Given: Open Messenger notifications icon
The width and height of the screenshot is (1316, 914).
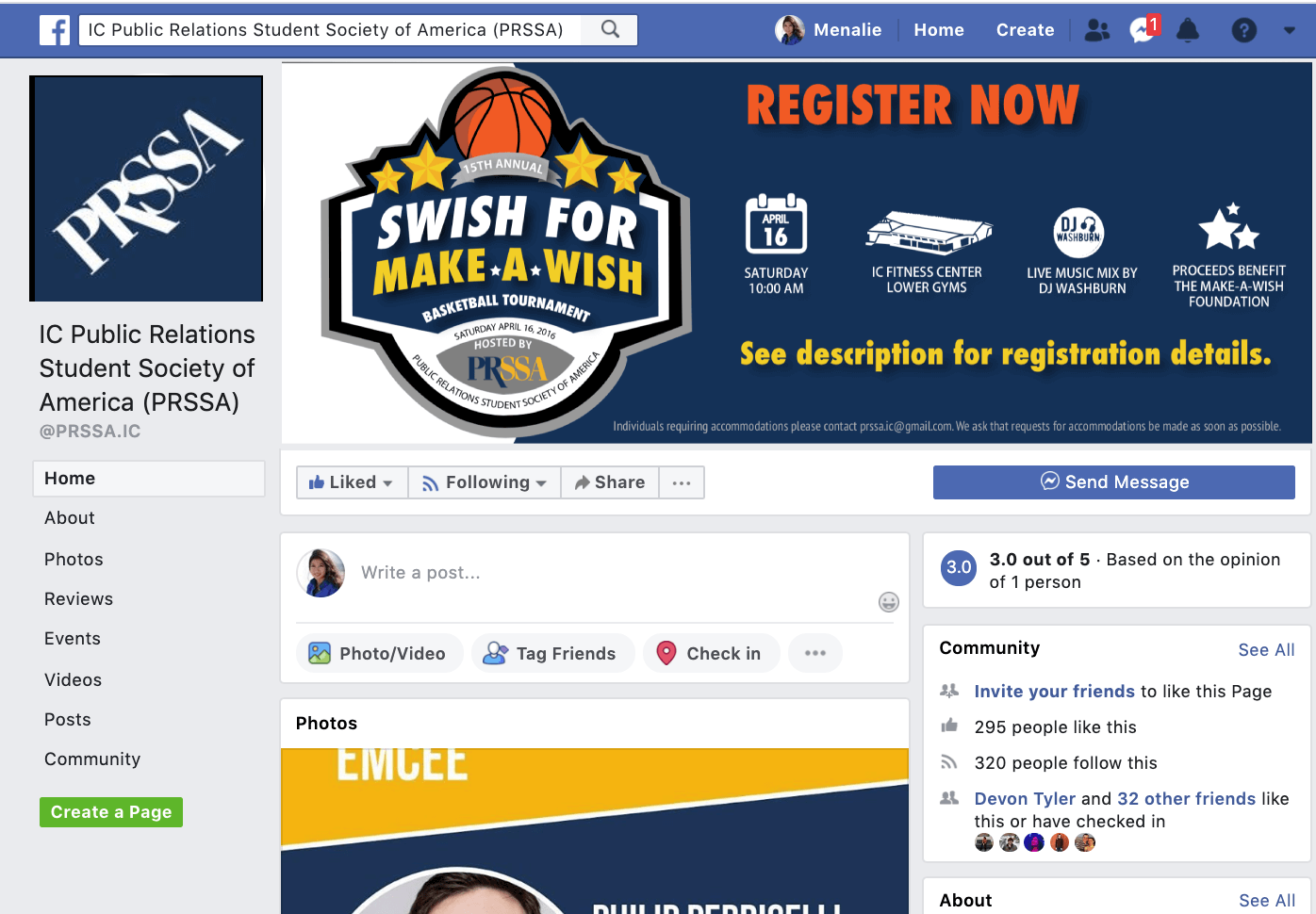Looking at the screenshot, I should 1143,30.
